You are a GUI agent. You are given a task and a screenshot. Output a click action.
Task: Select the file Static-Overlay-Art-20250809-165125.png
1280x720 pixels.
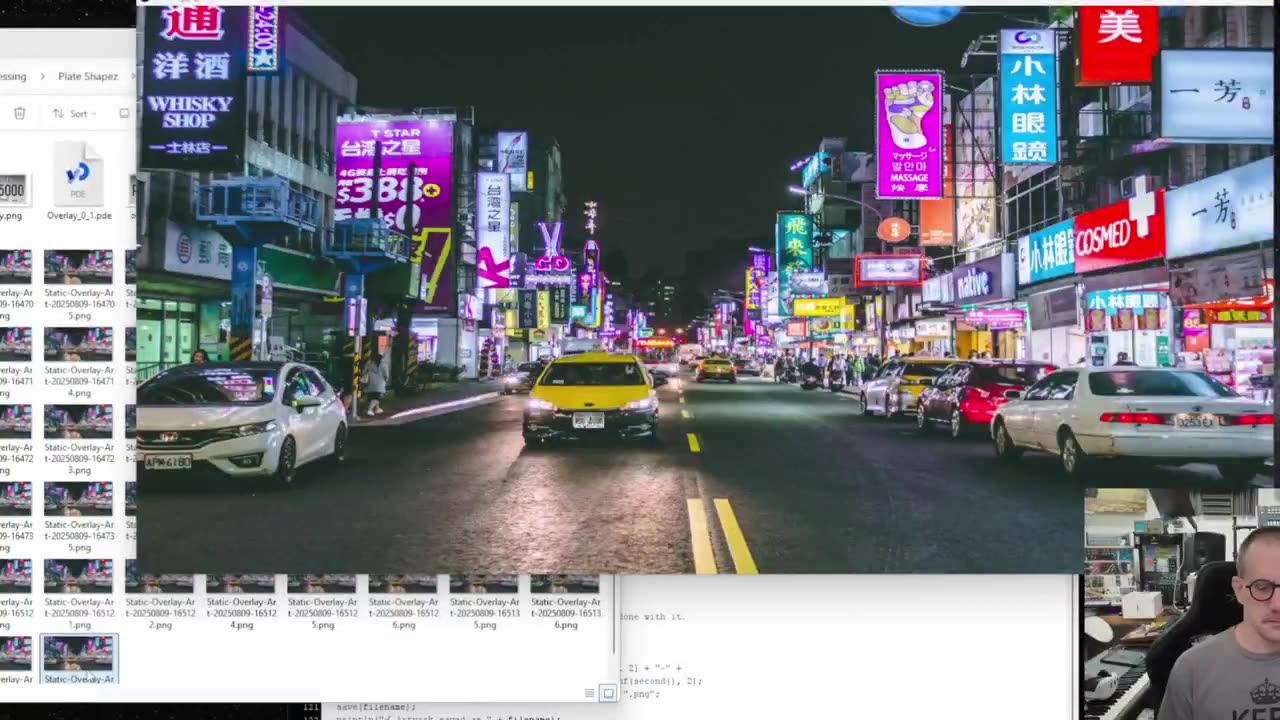[322, 602]
